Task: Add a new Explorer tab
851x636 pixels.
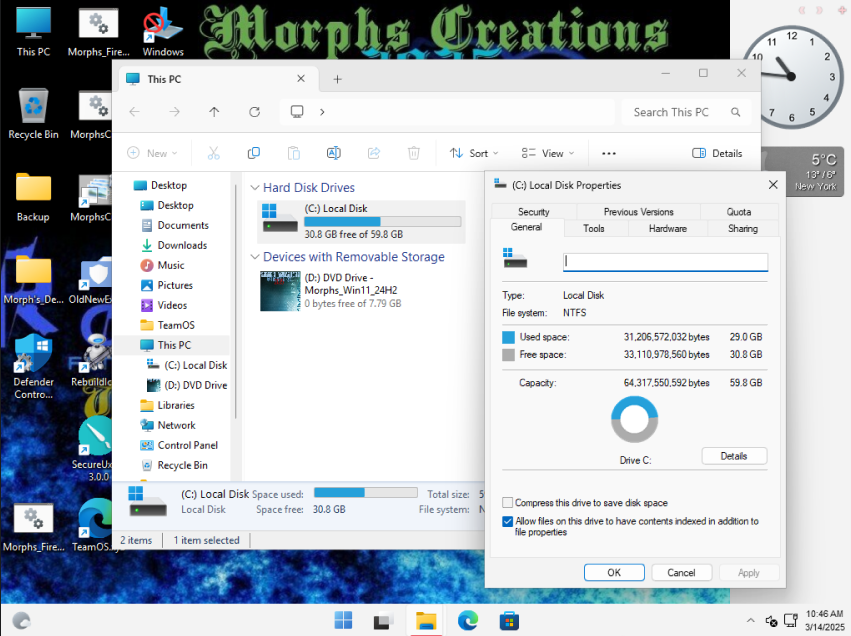Action: pyautogui.click(x=338, y=79)
